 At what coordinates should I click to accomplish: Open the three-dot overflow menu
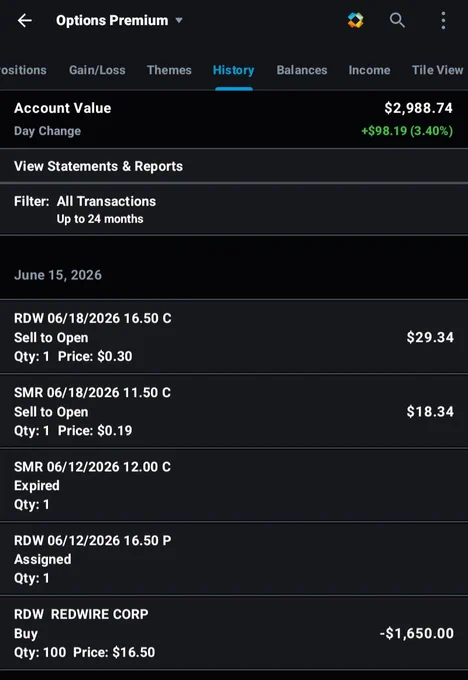[443, 20]
